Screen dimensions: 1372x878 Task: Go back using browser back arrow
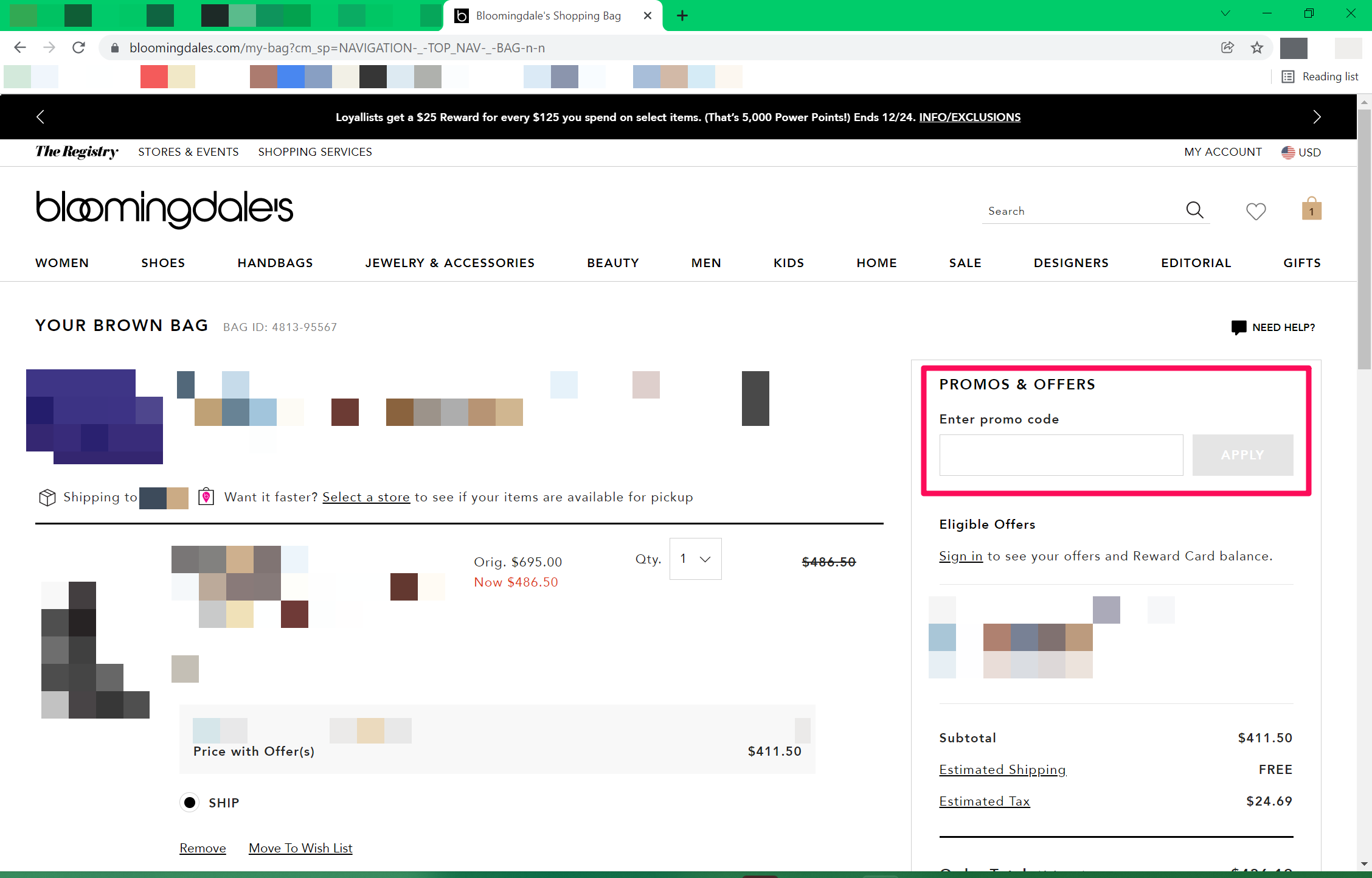coord(20,47)
